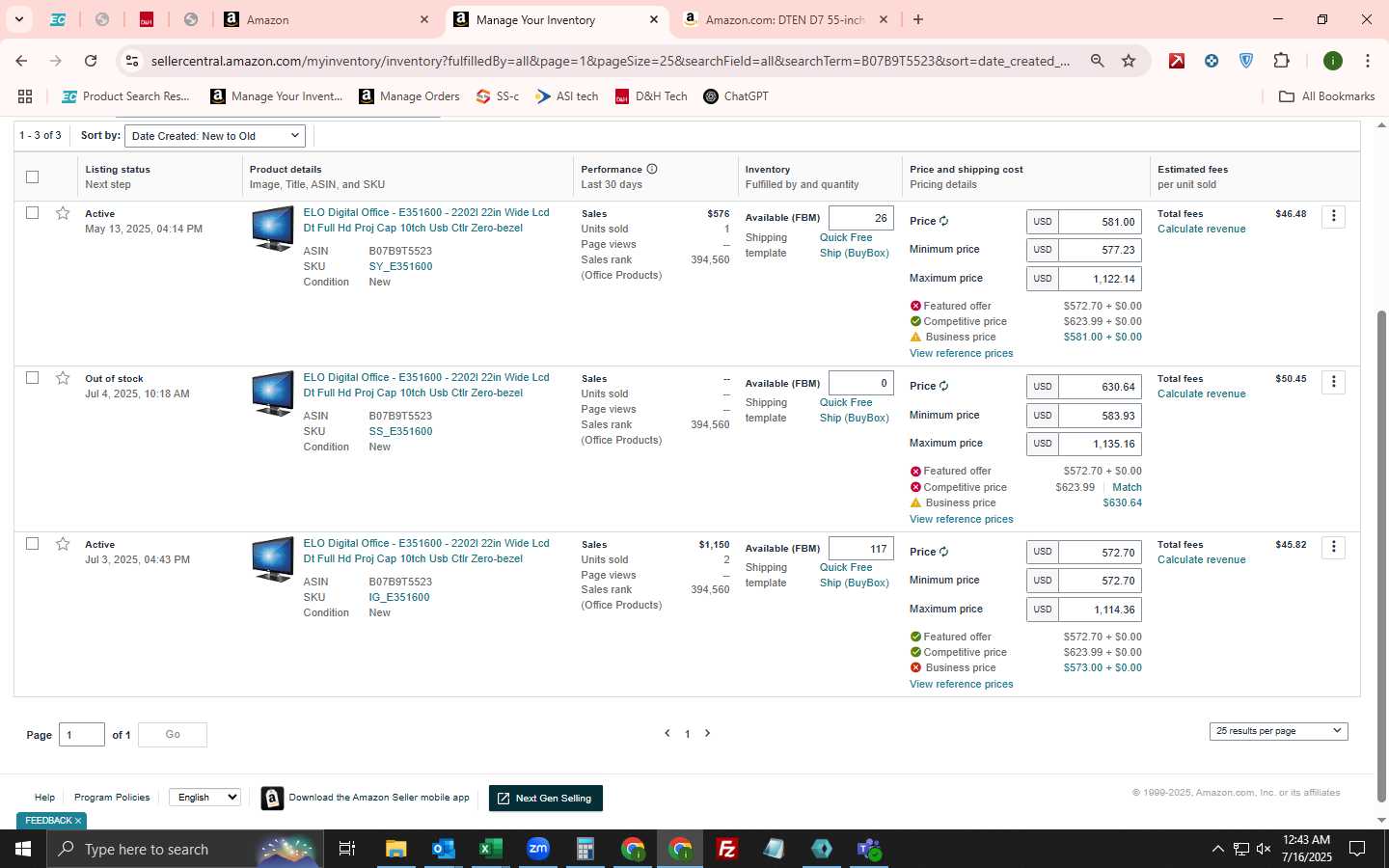
Task: Open Outlook from the taskbar
Action: pos(443,849)
